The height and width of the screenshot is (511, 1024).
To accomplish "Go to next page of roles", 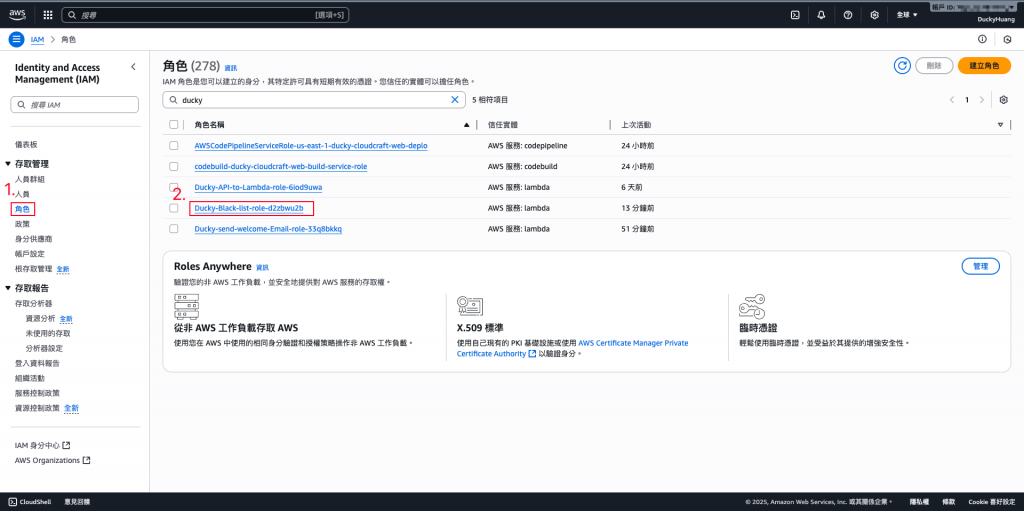I will (x=982, y=100).
